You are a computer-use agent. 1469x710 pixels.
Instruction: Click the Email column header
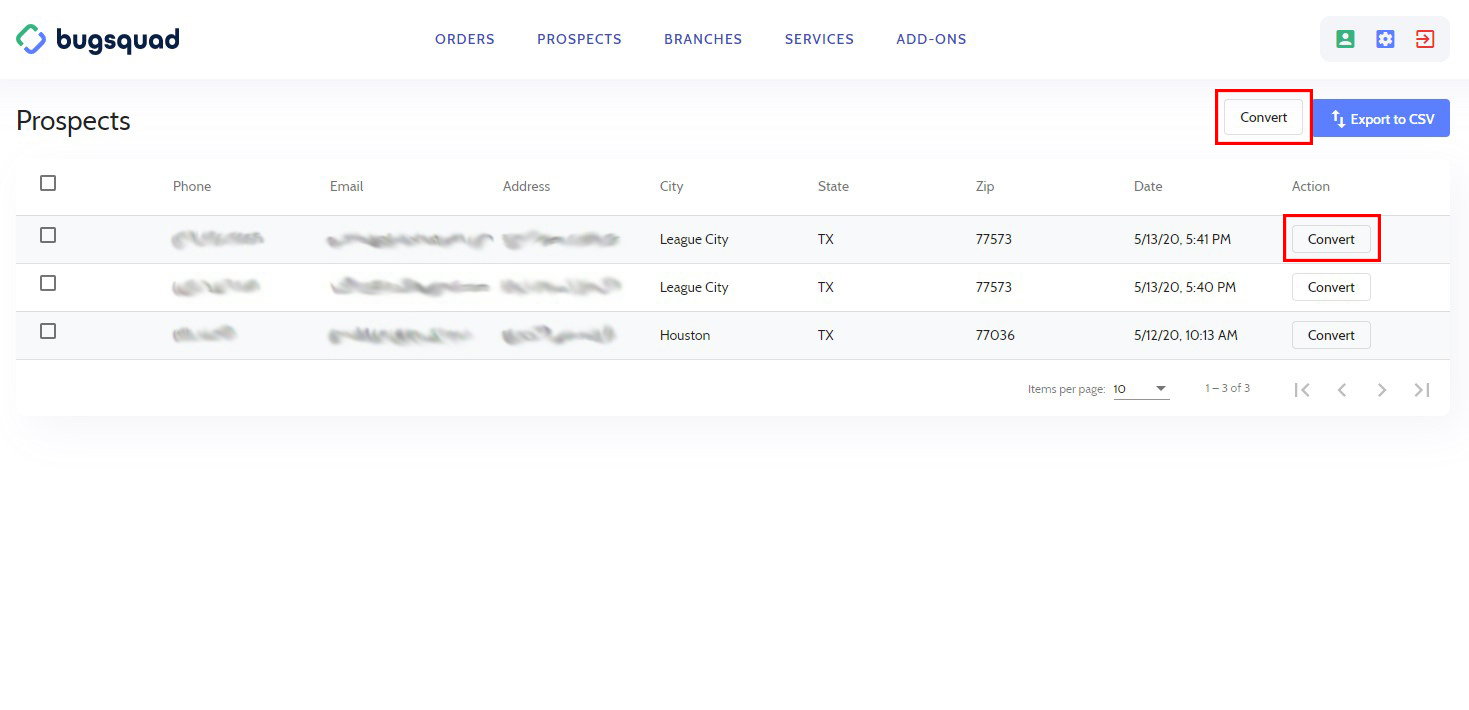[x=347, y=186]
